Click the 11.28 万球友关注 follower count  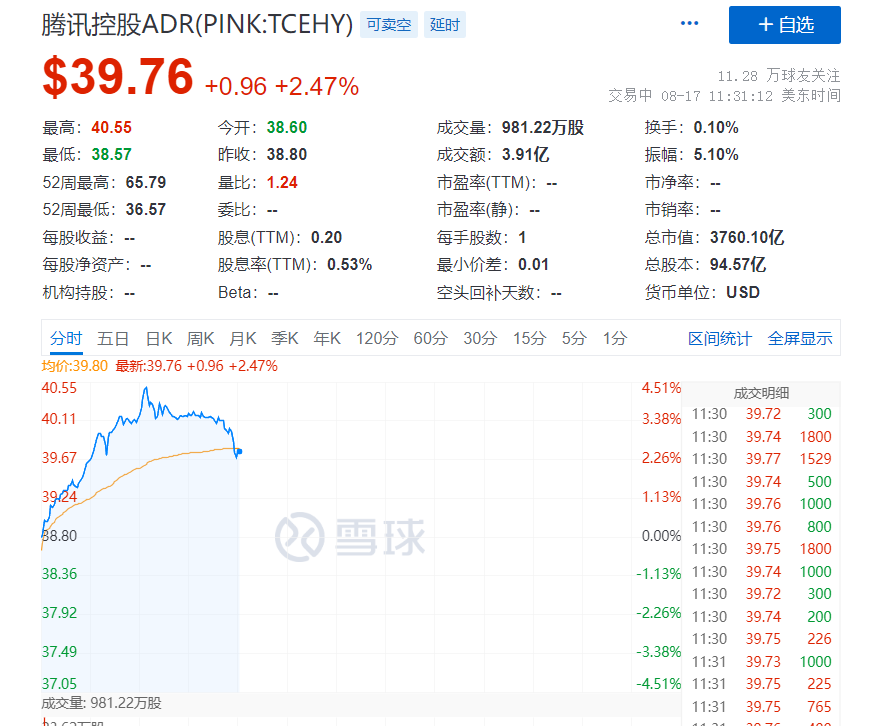779,76
